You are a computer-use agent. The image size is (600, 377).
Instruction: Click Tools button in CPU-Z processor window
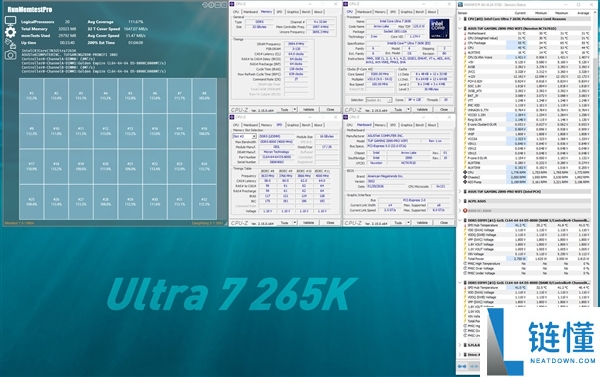(398, 109)
